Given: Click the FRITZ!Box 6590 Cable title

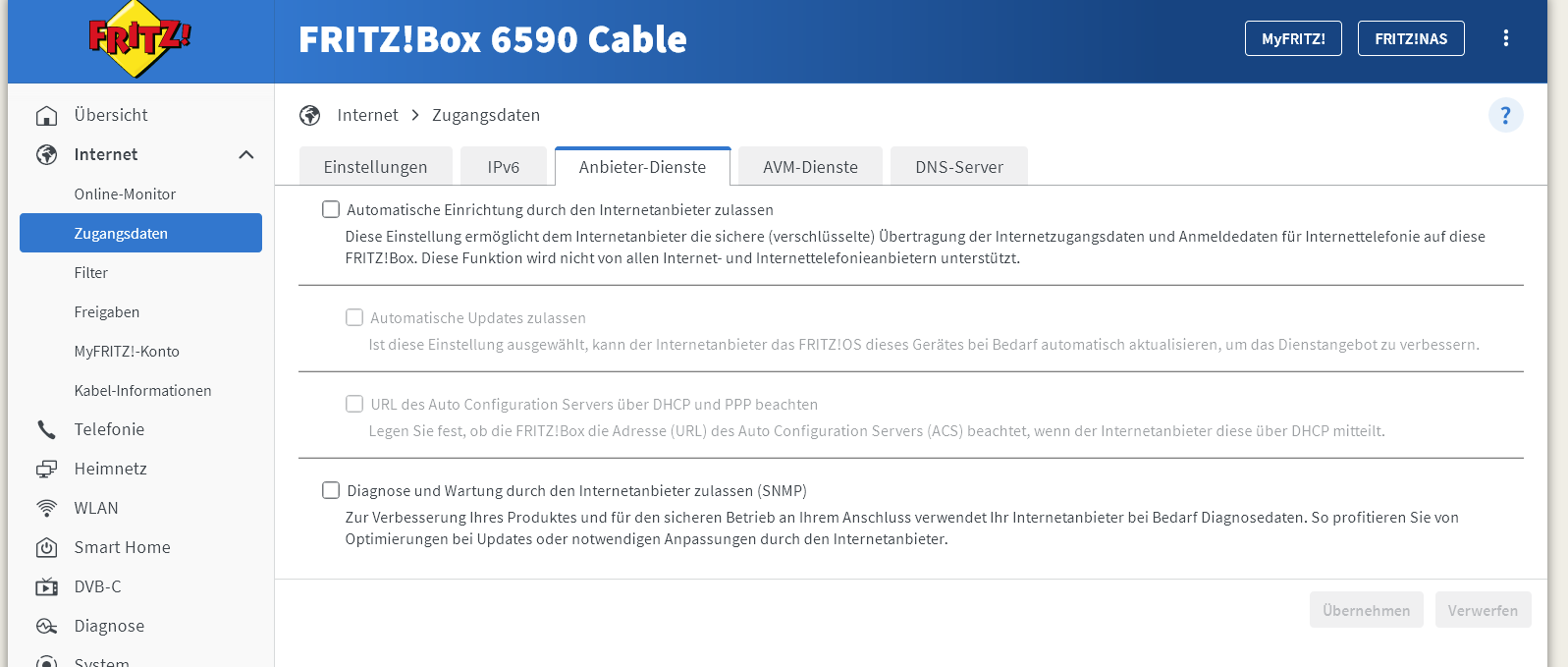Looking at the screenshot, I should coord(492,39).
